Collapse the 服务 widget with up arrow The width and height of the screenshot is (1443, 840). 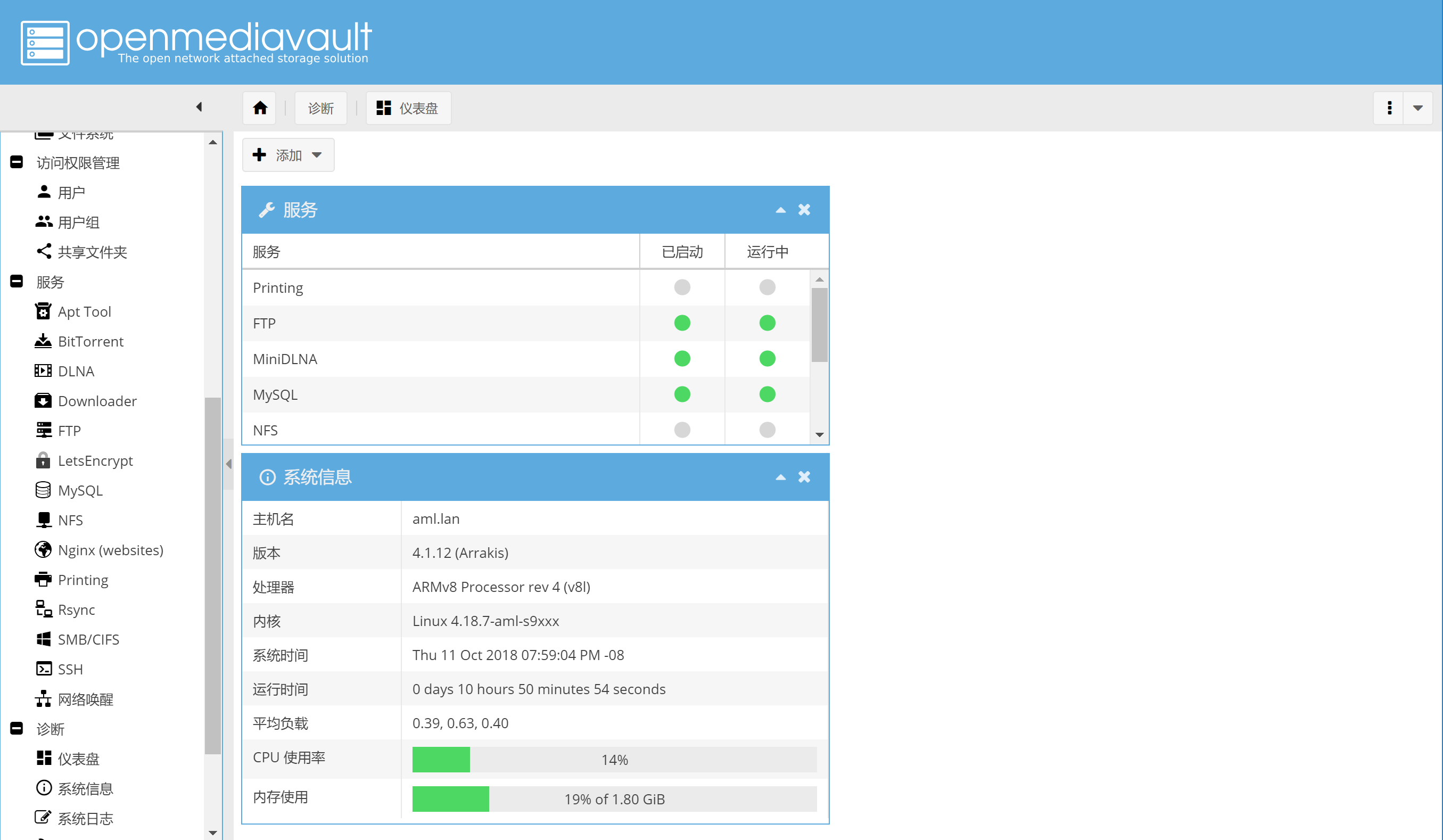point(780,210)
